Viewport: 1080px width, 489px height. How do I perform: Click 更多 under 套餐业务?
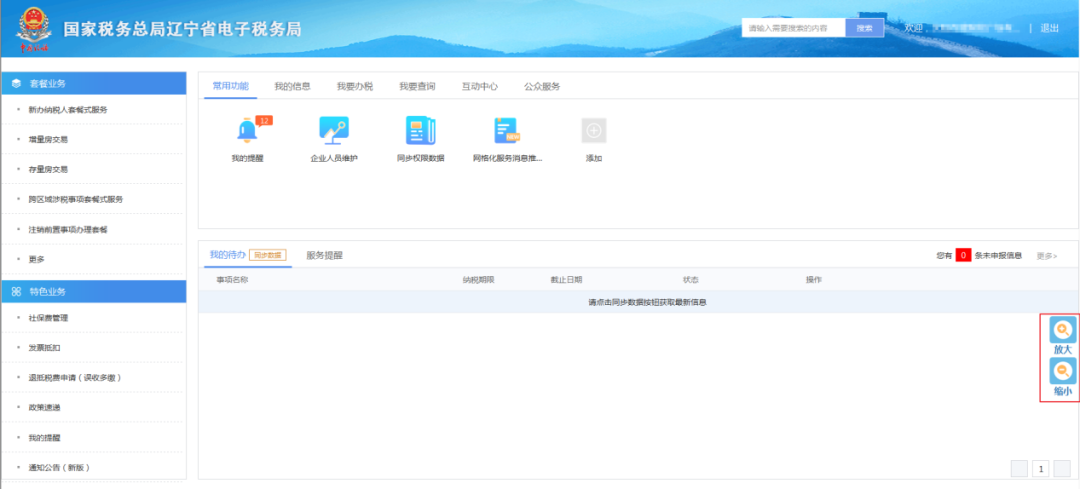tap(37, 259)
